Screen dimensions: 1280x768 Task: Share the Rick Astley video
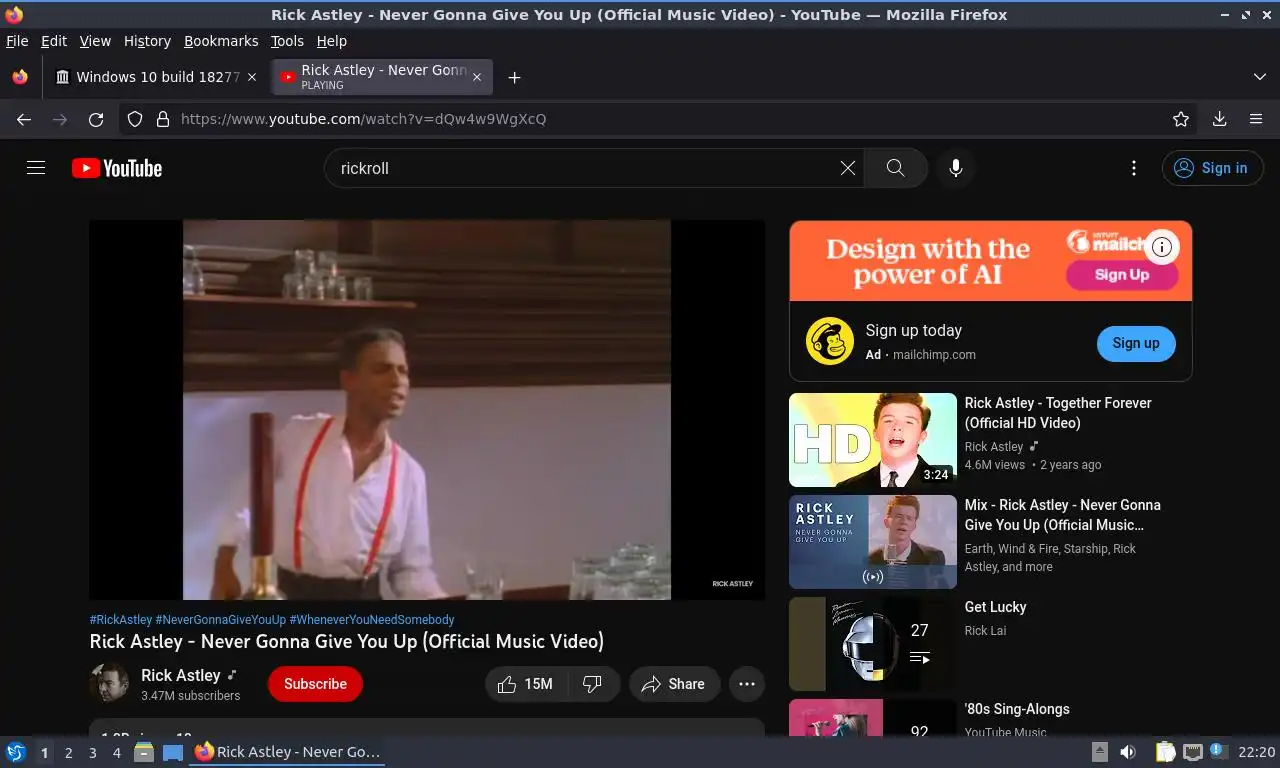coord(674,684)
